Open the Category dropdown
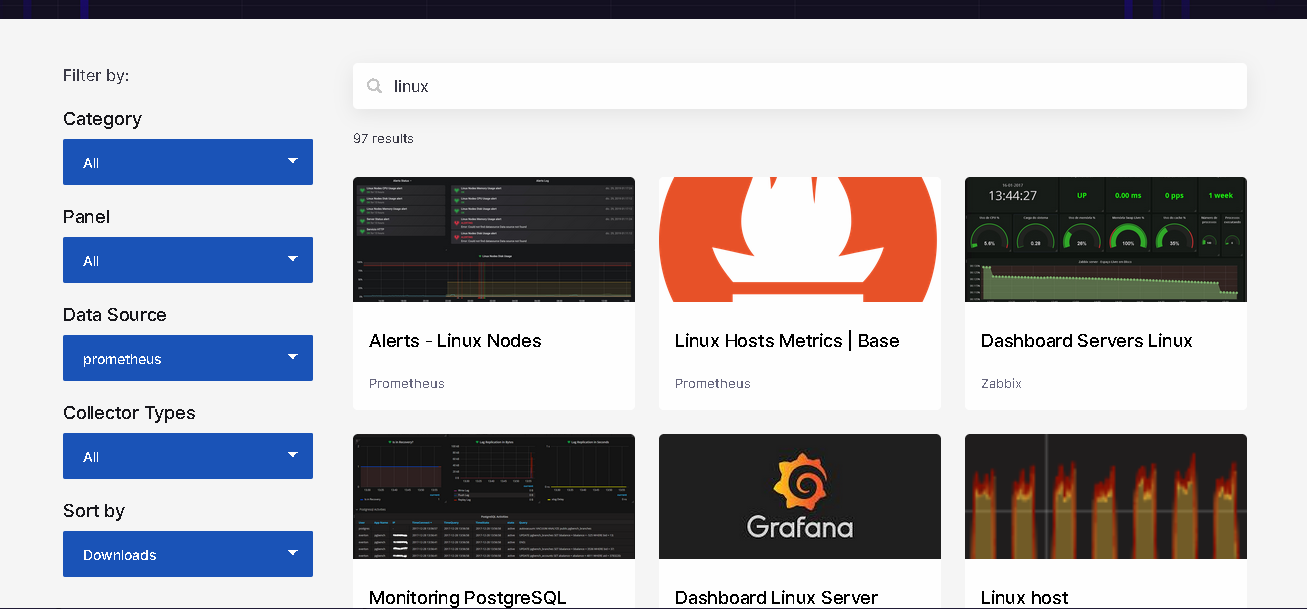The height and width of the screenshot is (609, 1307). coord(188,162)
